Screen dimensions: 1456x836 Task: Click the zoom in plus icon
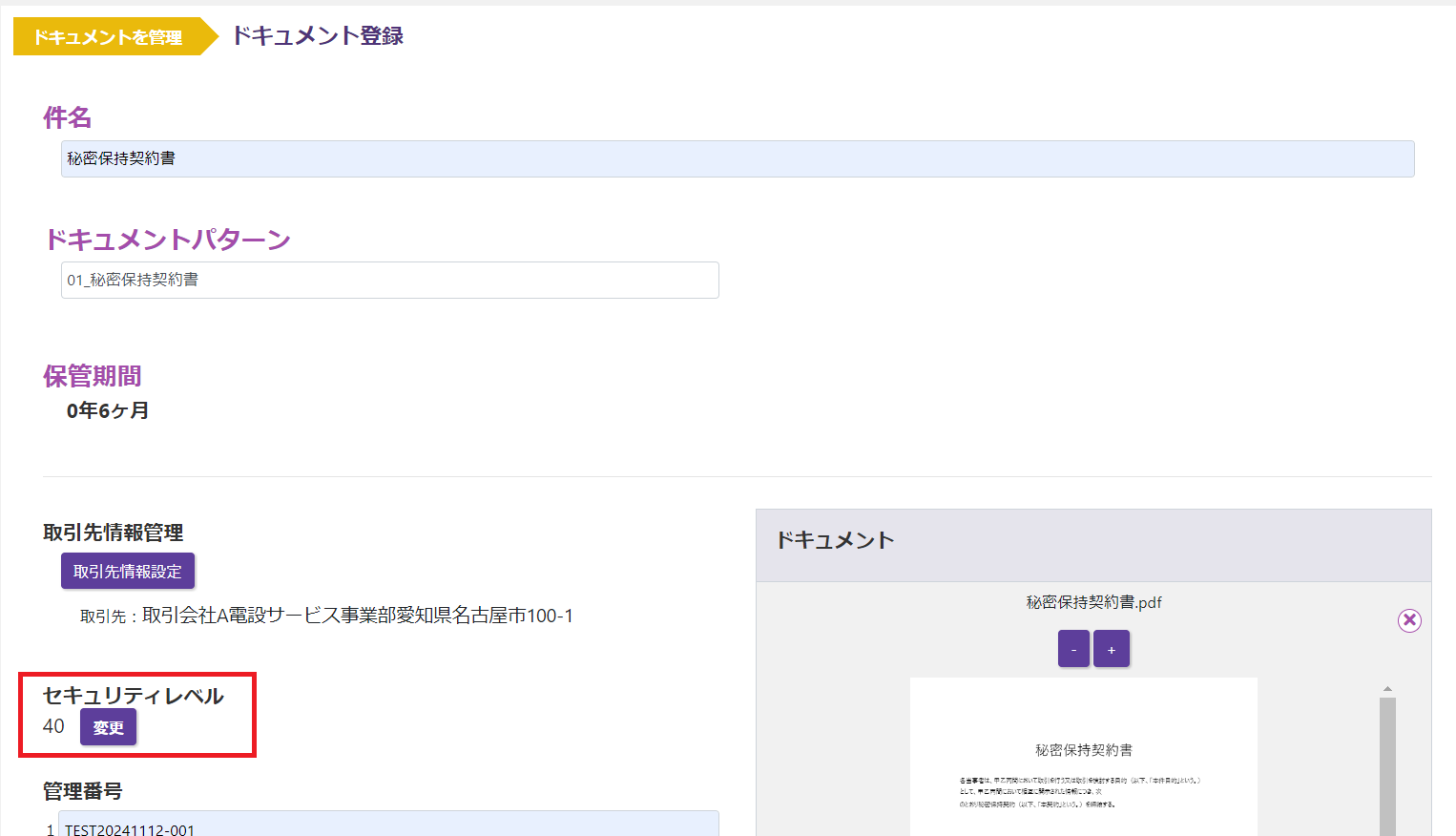(x=1111, y=648)
